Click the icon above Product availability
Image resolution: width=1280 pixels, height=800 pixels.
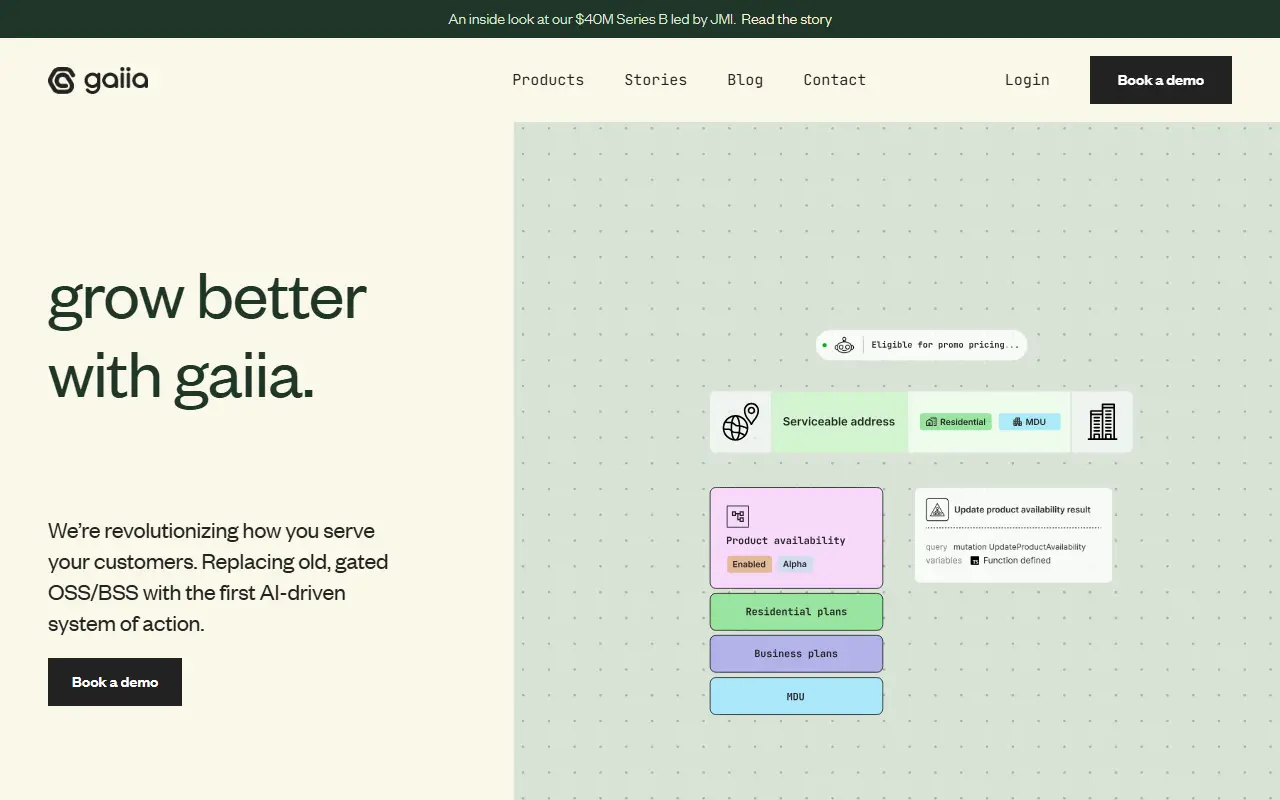738,516
